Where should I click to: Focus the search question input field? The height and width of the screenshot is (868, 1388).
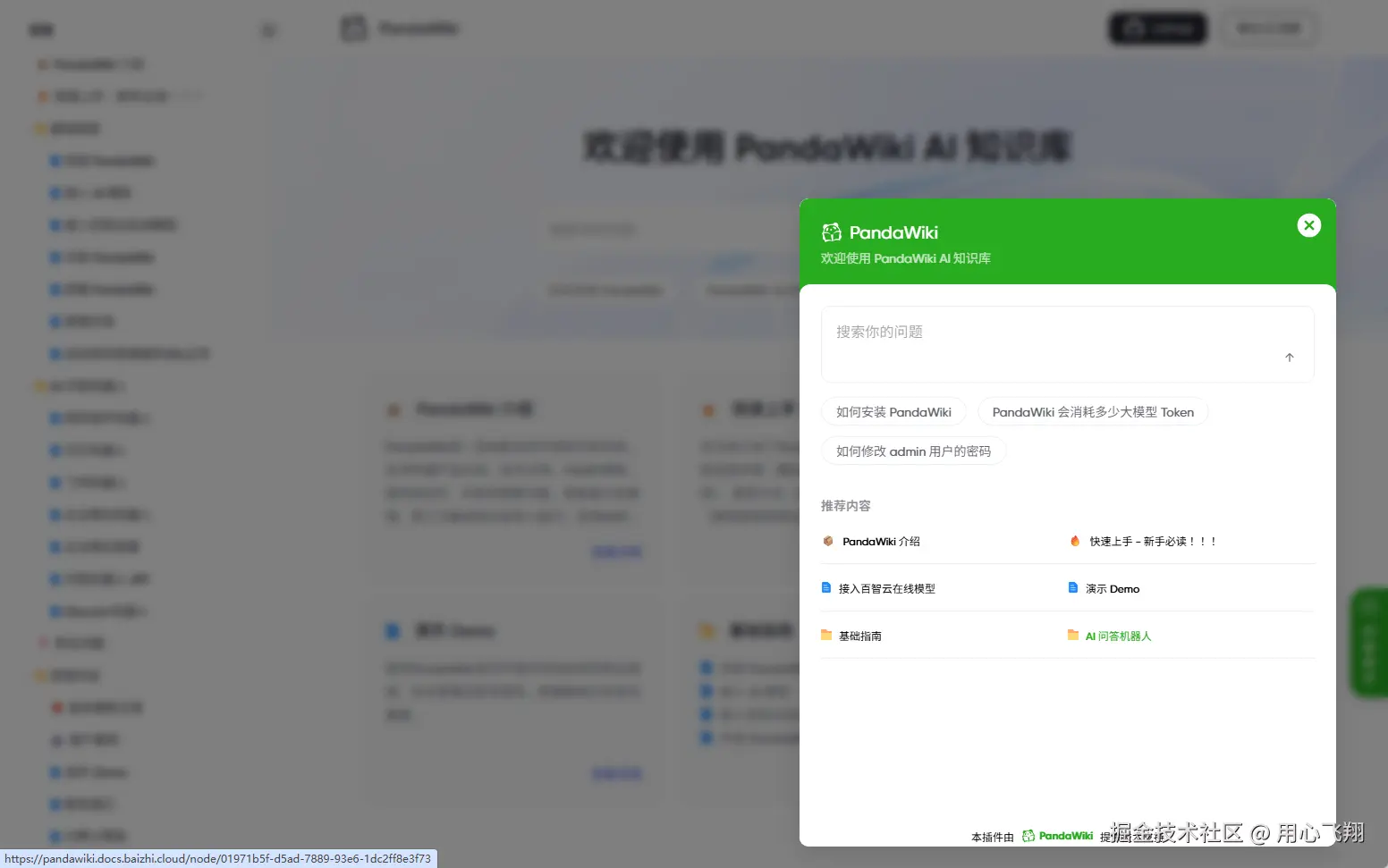(x=1067, y=344)
